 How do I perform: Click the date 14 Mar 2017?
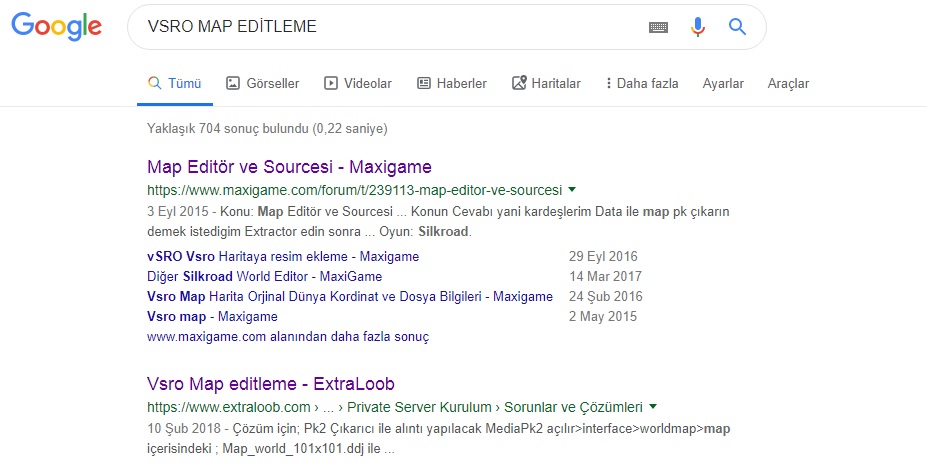click(605, 277)
